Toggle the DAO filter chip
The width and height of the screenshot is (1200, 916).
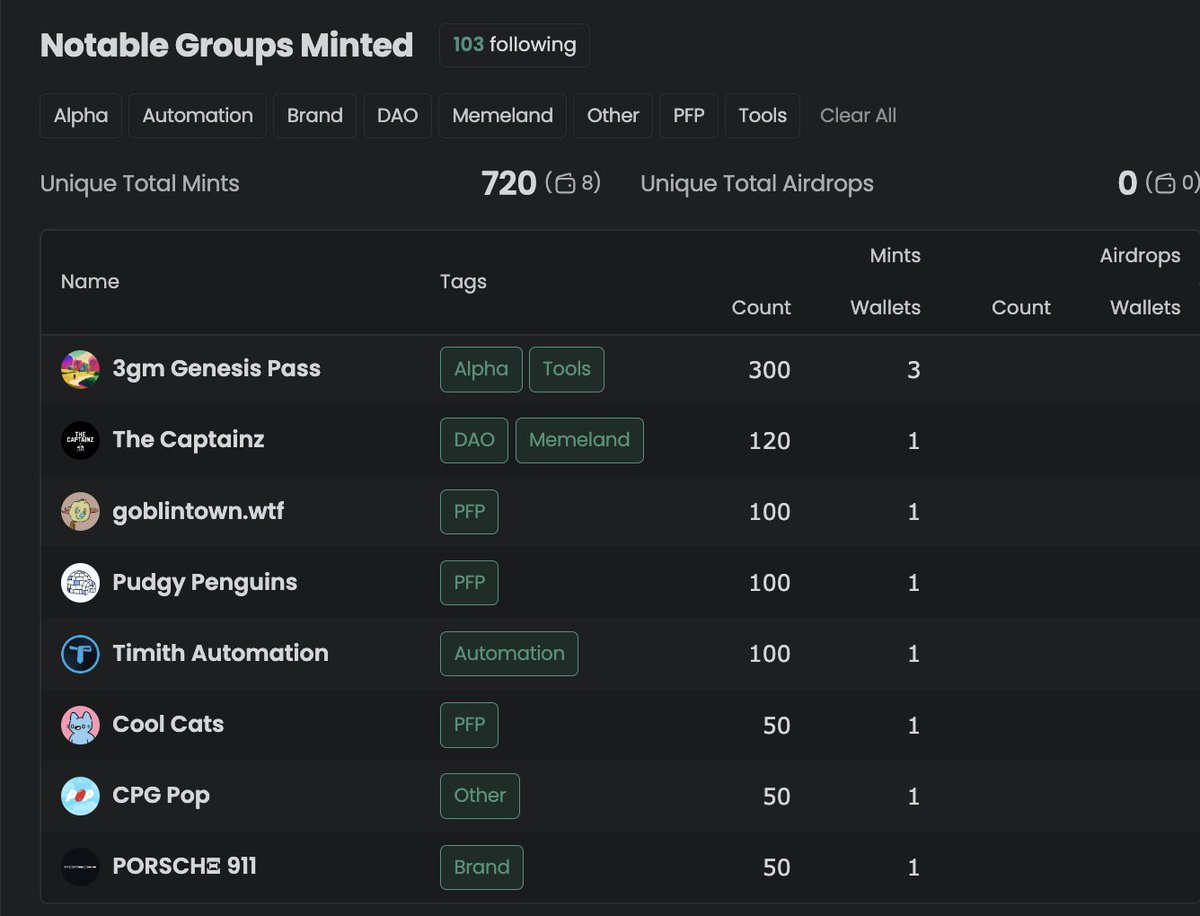pyautogui.click(x=397, y=115)
